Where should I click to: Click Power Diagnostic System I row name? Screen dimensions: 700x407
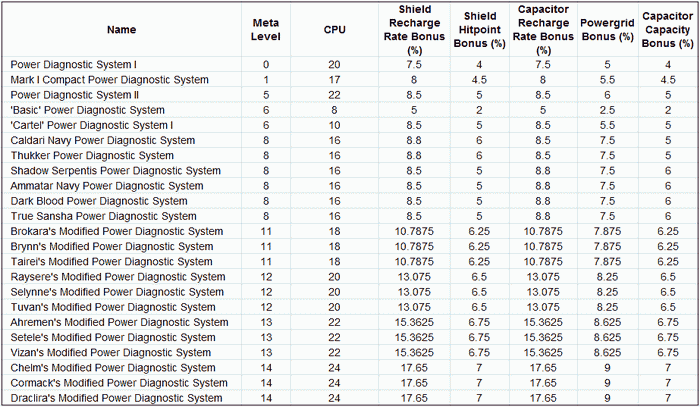(74, 65)
